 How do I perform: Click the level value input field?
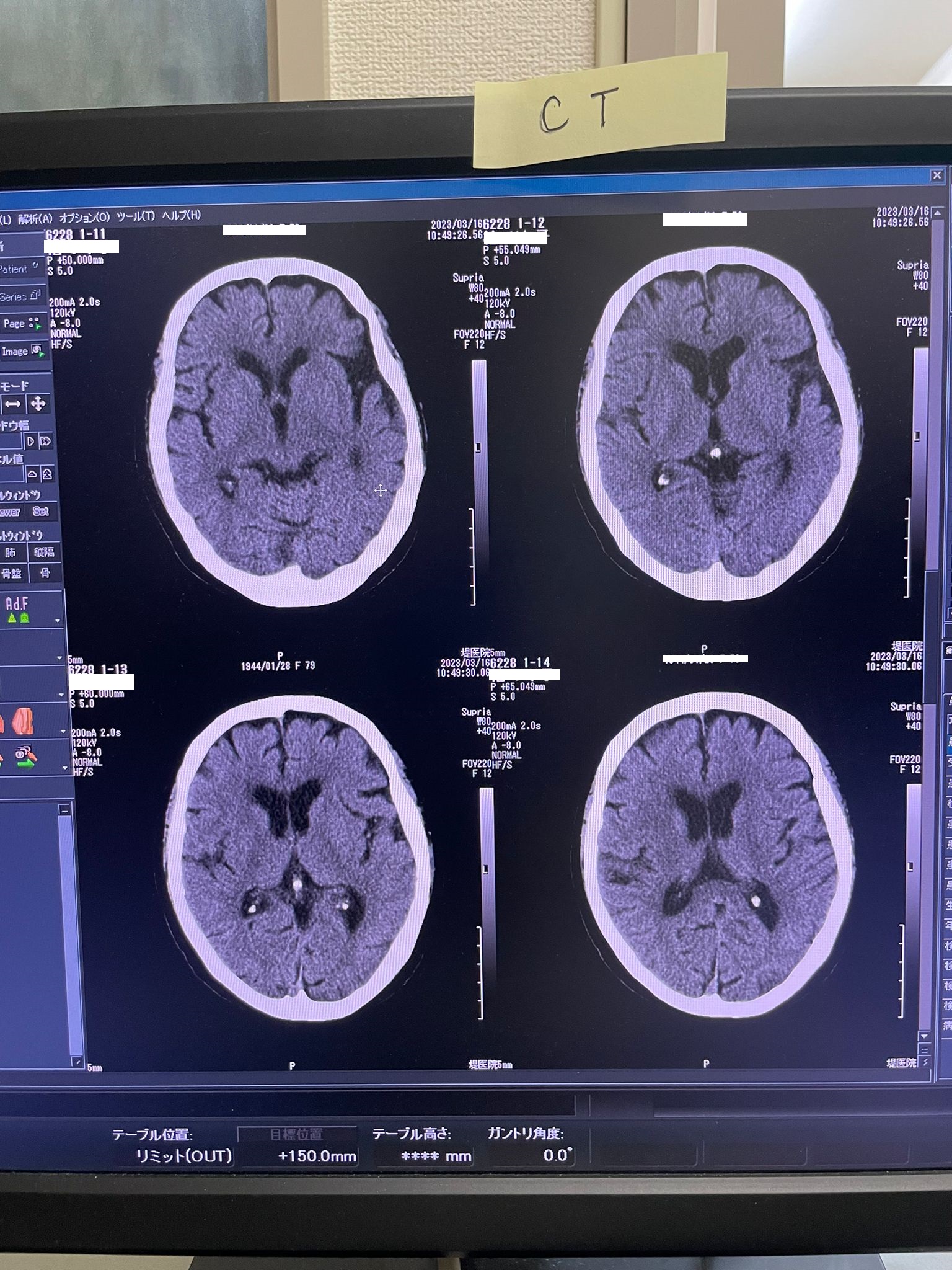tap(12, 474)
